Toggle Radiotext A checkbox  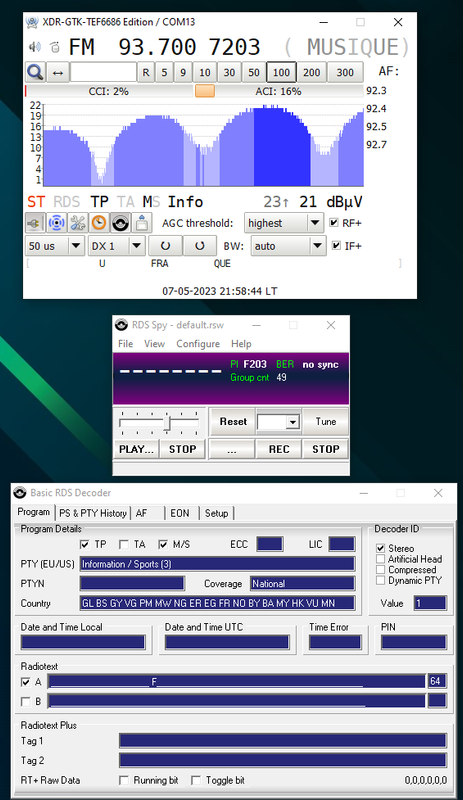pyautogui.click(x=26, y=682)
